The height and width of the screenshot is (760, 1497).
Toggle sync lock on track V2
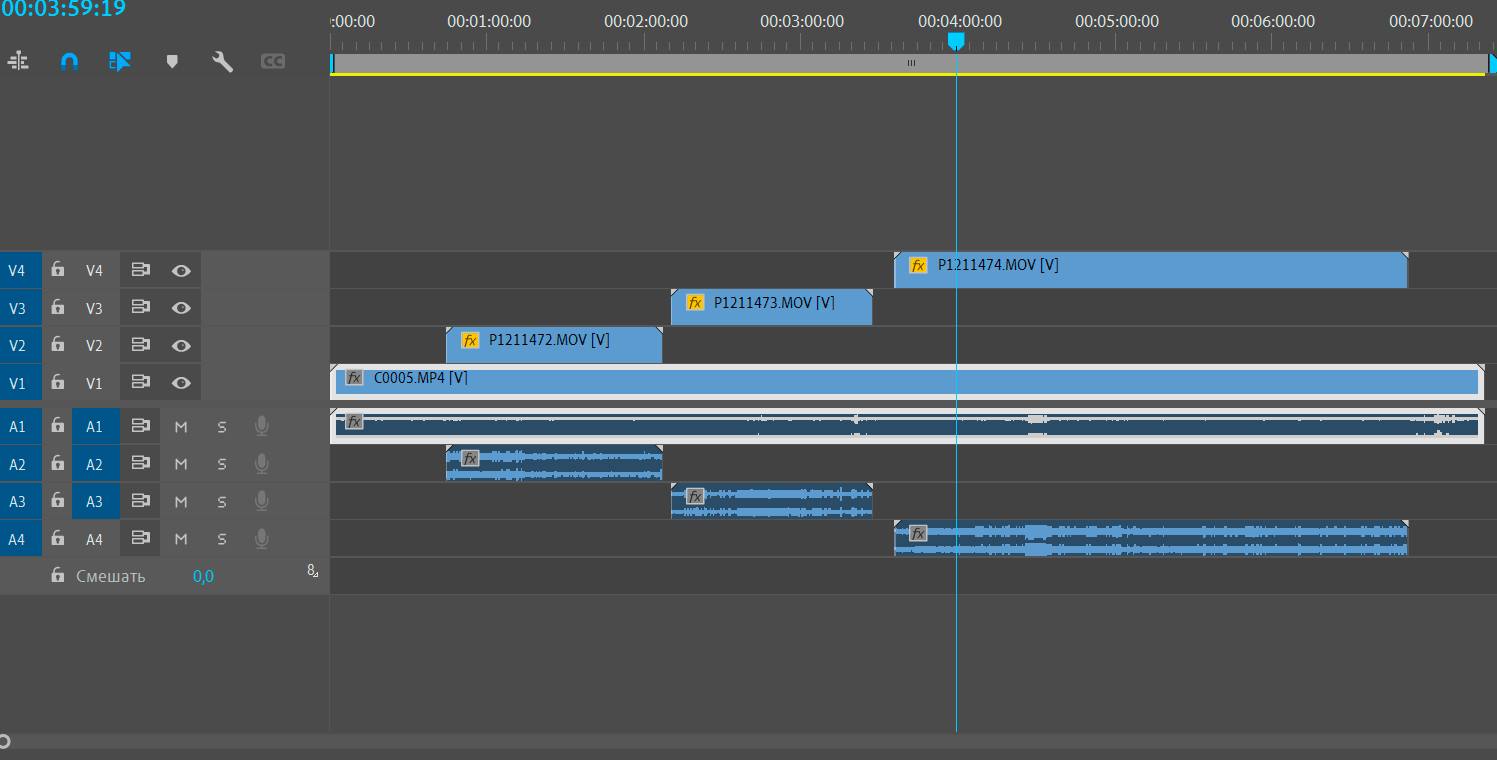pyautogui.click(x=140, y=345)
